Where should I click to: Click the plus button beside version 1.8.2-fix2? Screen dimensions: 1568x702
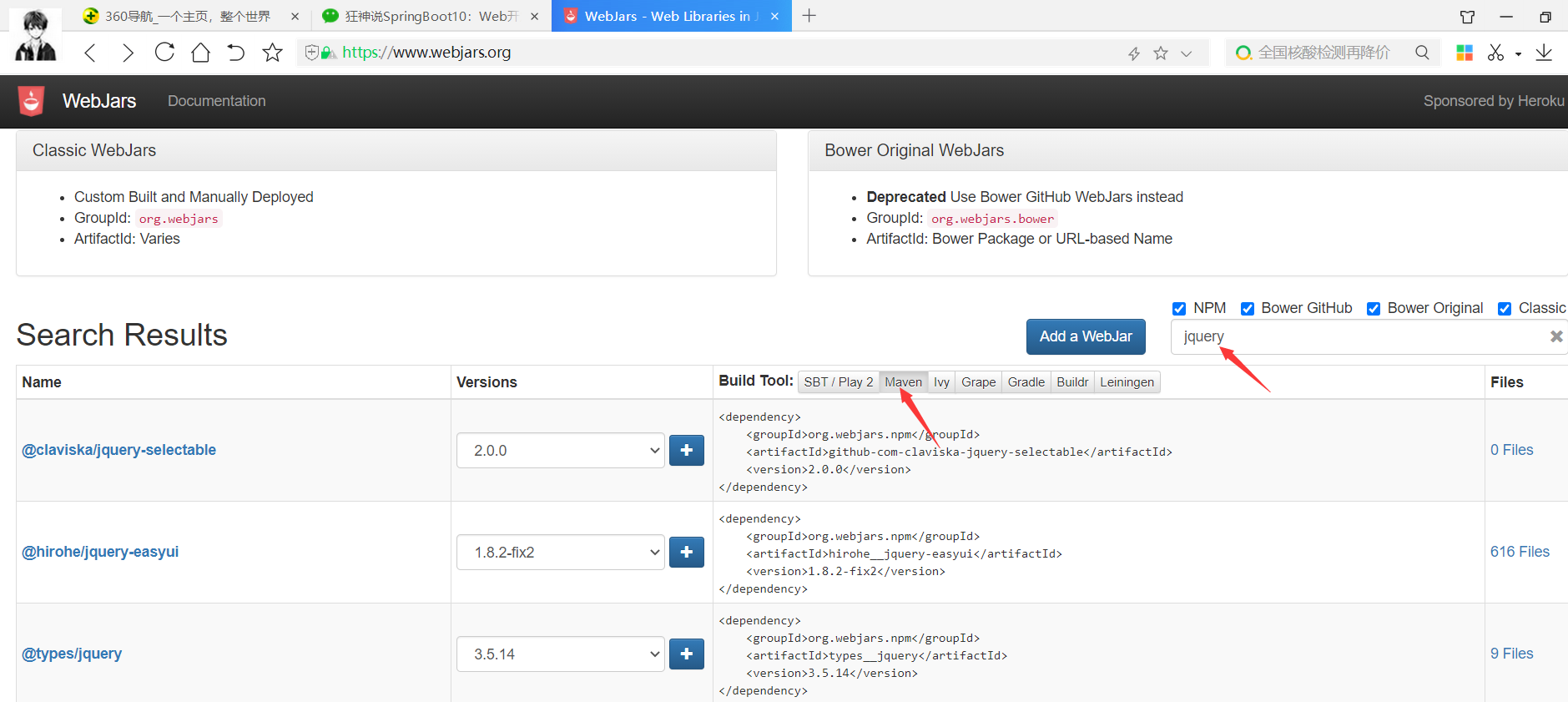[687, 553]
